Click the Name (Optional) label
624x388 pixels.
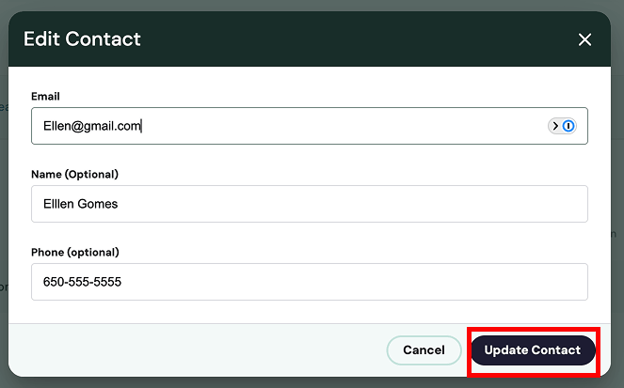[x=75, y=174]
